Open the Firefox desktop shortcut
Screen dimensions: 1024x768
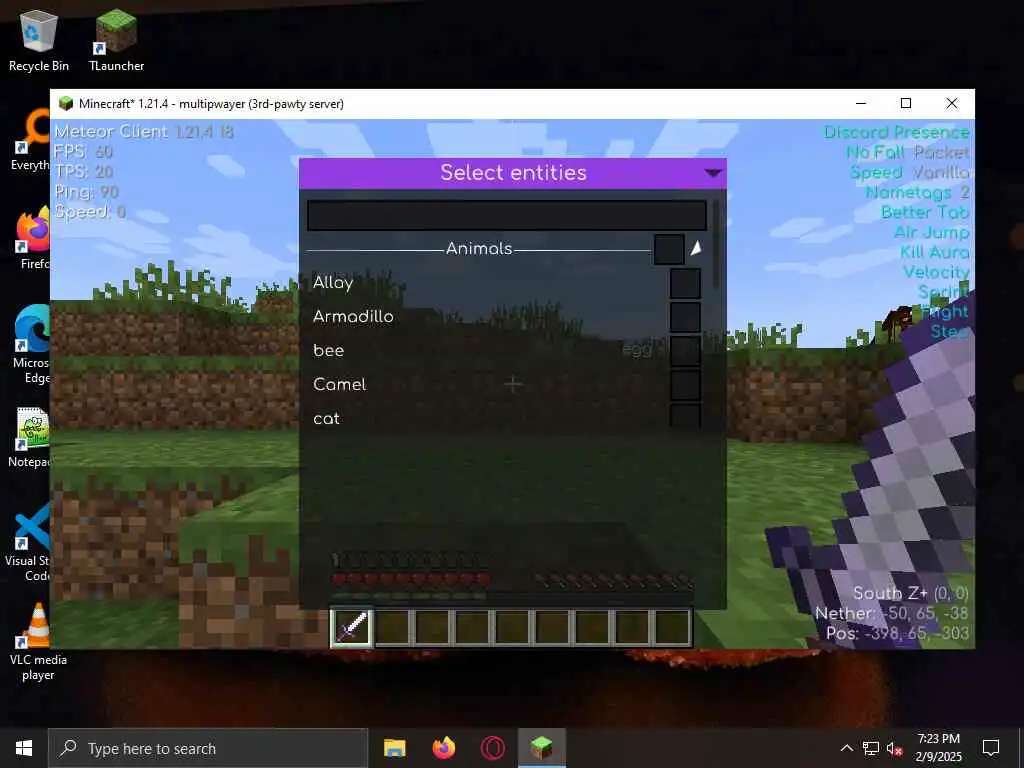tap(33, 238)
